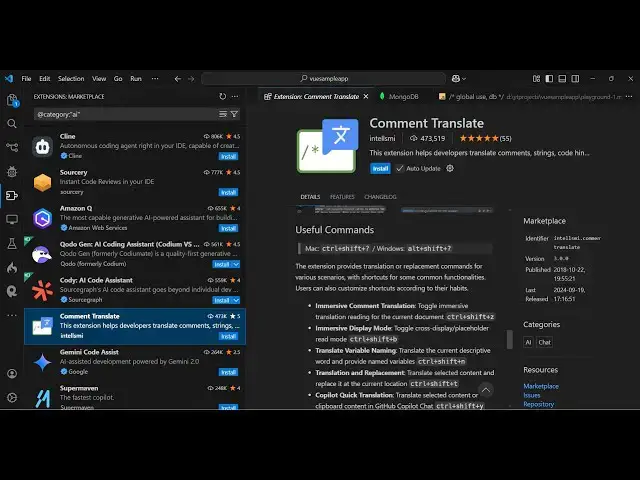Click the Q-shaped icon in activity bar

click(12, 291)
